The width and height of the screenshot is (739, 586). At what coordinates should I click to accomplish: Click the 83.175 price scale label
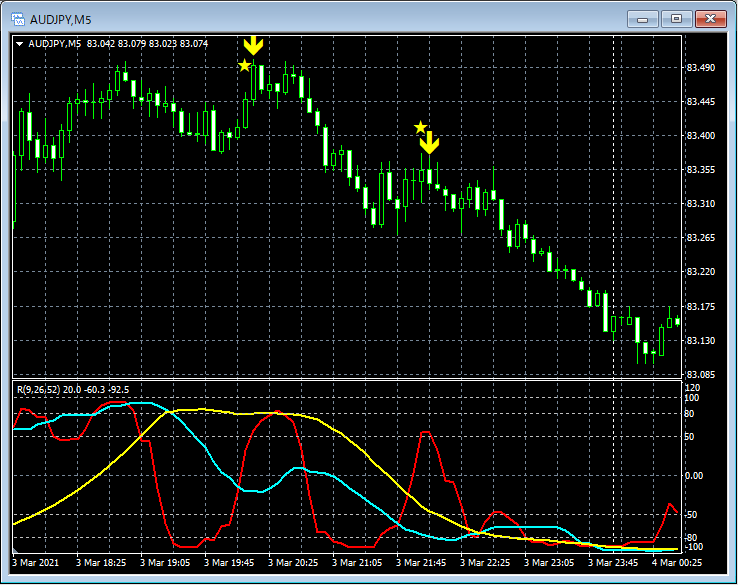tap(700, 307)
